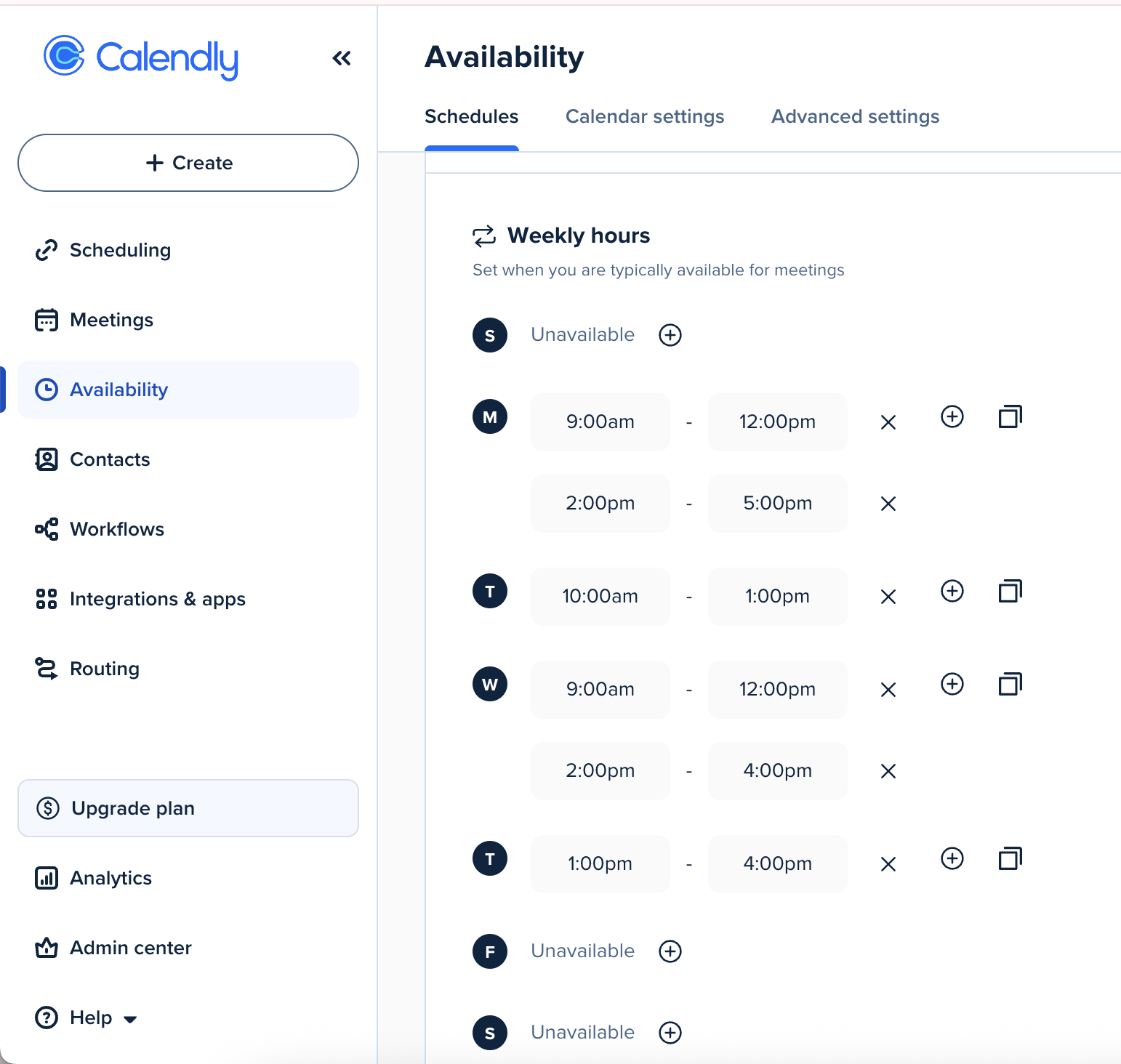
Task: Expand the Help menu
Action: (x=87, y=1017)
